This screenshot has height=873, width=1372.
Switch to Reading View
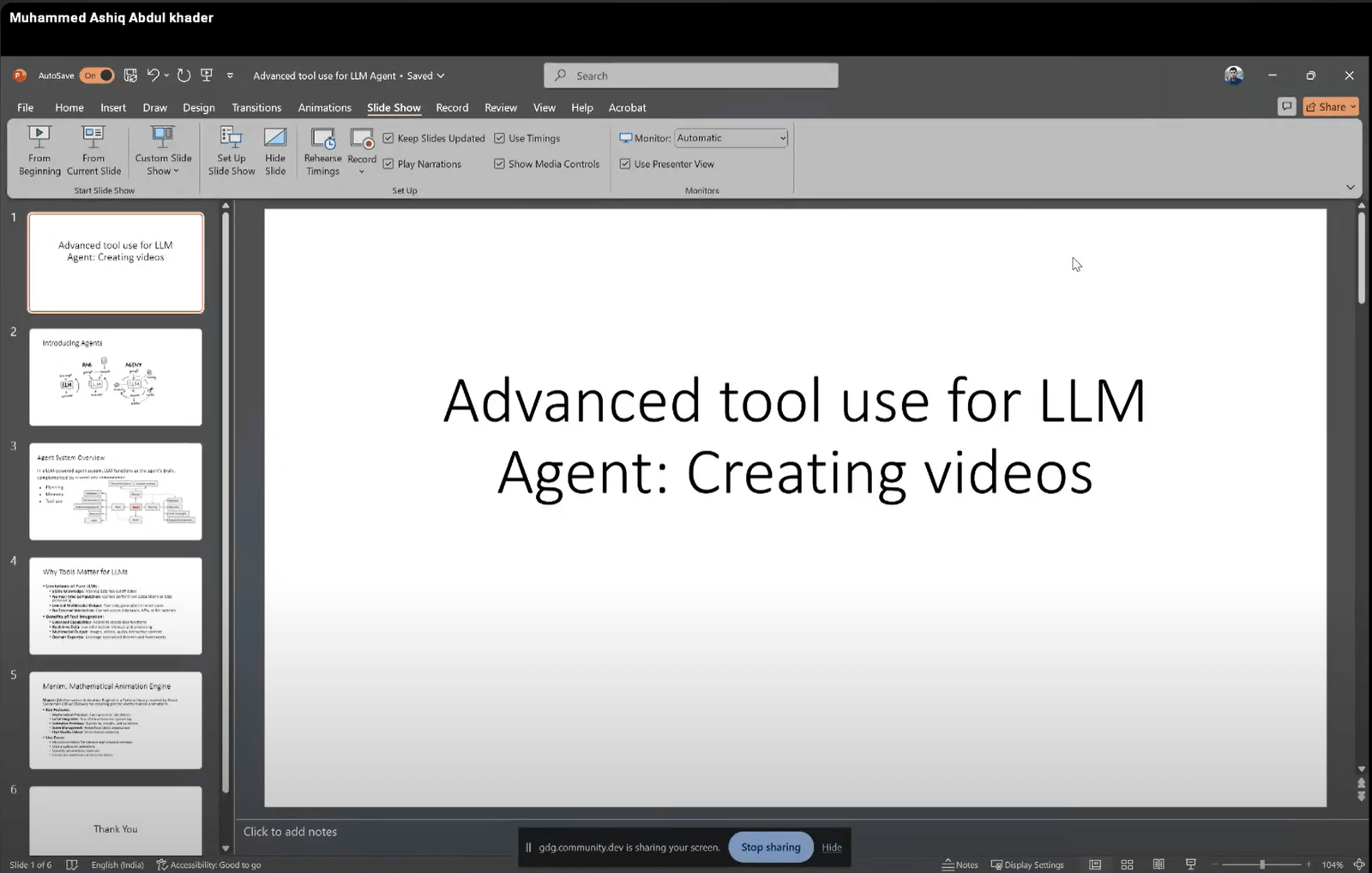click(x=1158, y=864)
